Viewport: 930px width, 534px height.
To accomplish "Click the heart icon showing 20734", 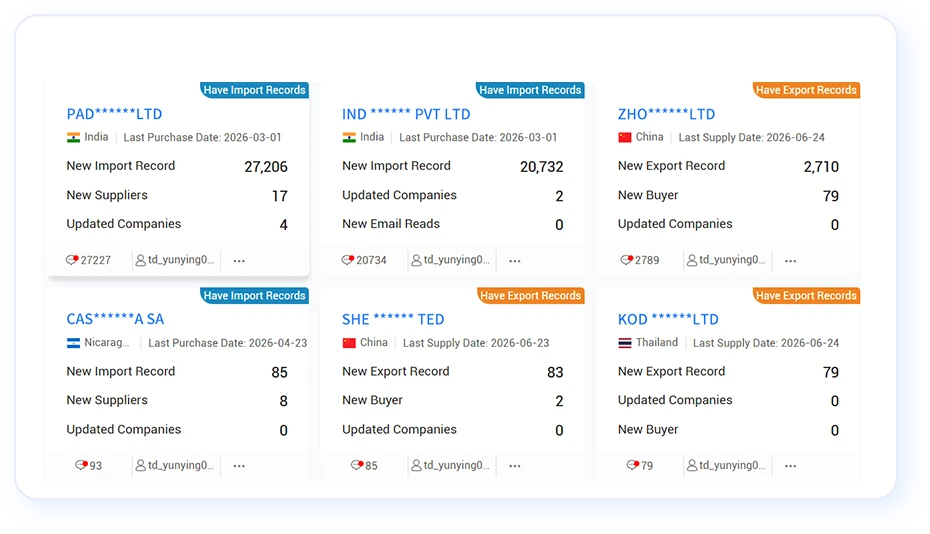I will (x=348, y=260).
